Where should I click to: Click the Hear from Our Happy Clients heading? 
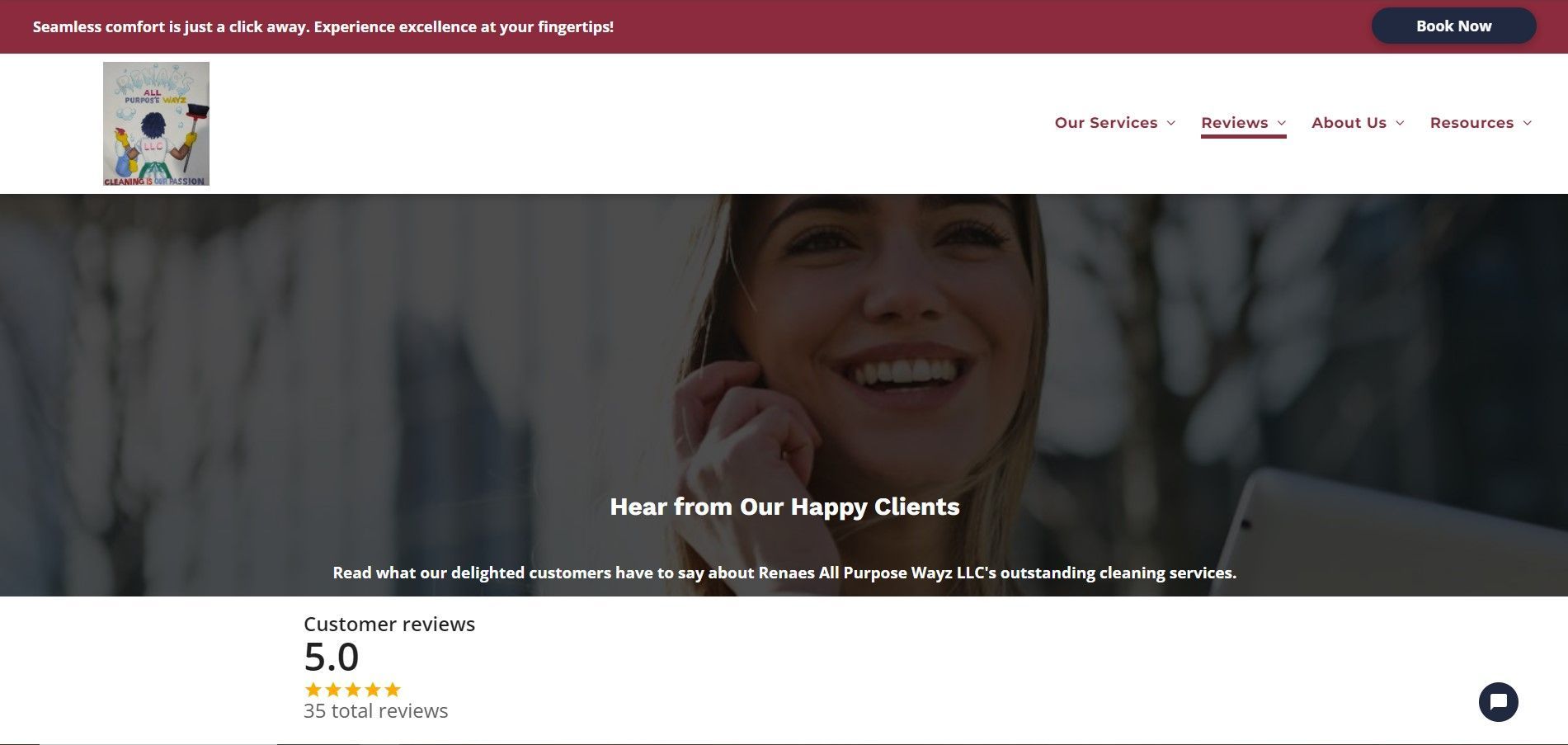point(784,507)
